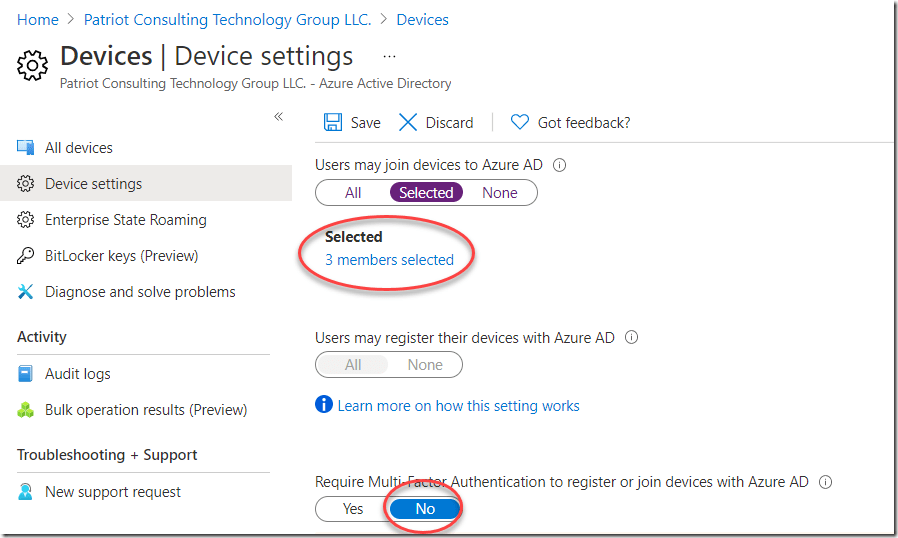The image size is (898, 538).
Task: Navigate to Home in the breadcrumb
Action: click(38, 20)
